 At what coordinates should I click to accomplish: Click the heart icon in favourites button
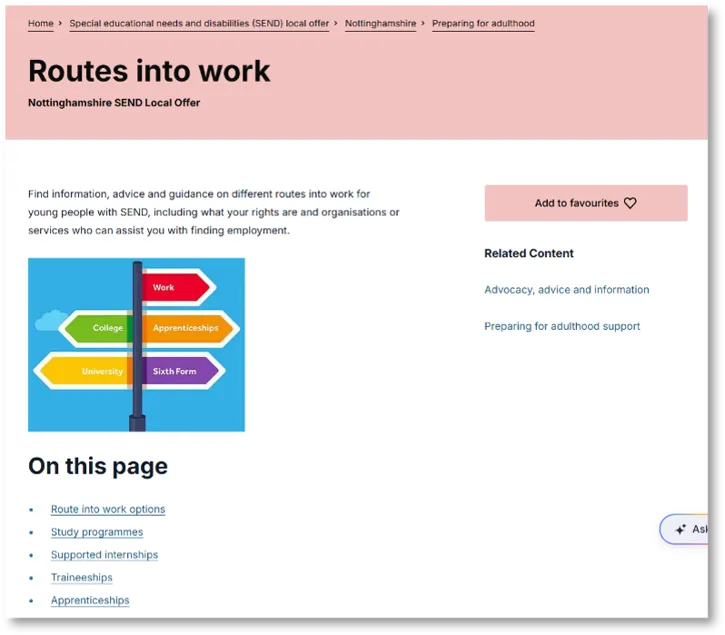630,203
